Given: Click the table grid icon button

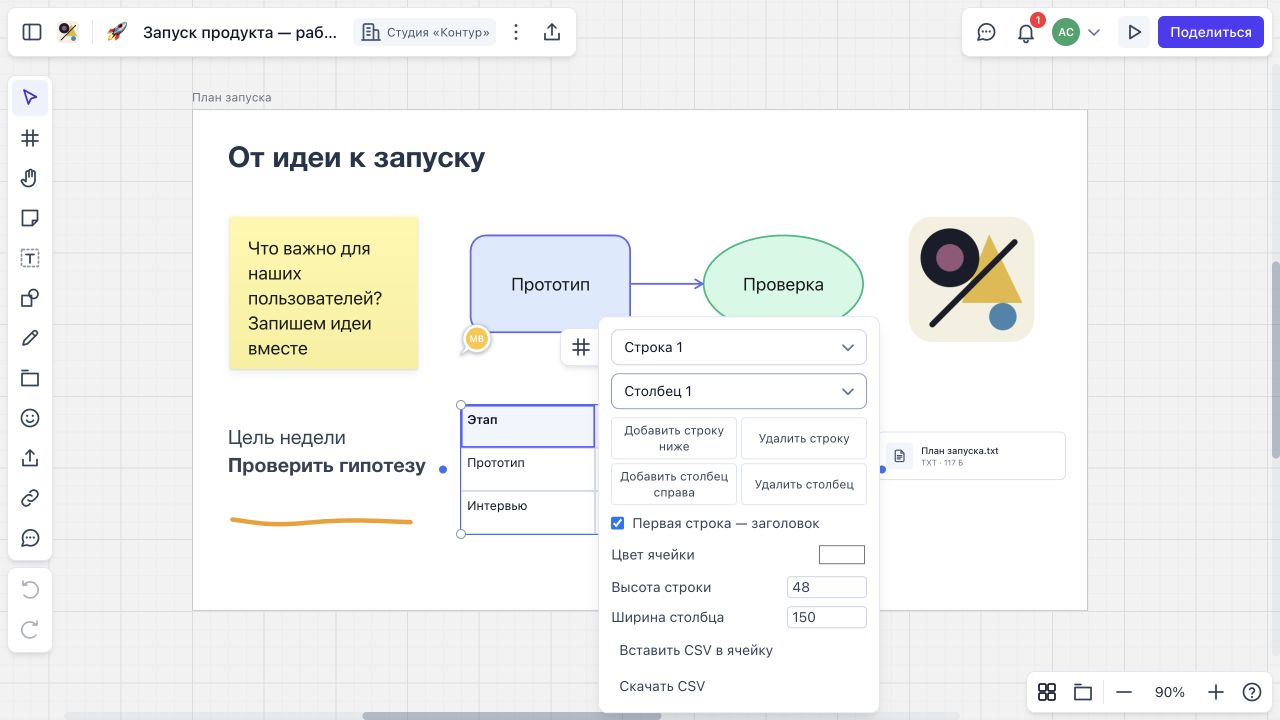Looking at the screenshot, I should (581, 347).
